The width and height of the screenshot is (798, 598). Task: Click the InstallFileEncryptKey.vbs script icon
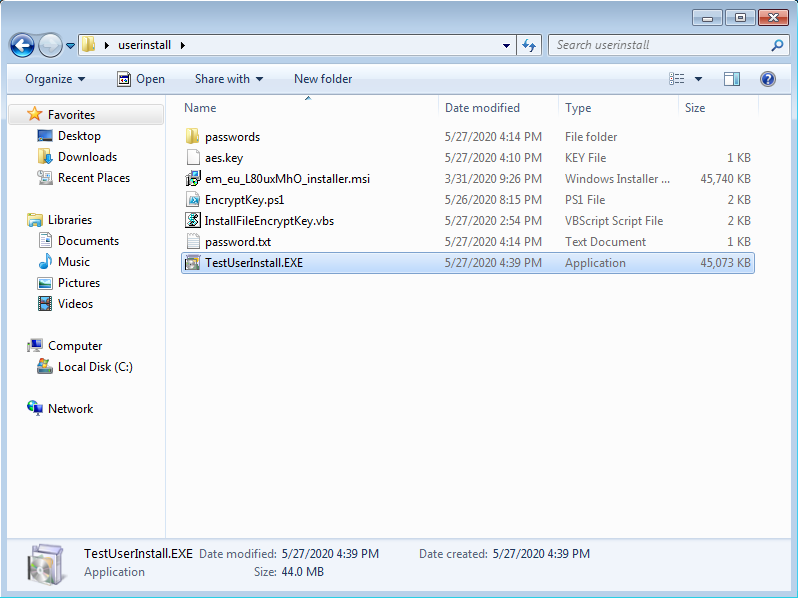[193, 220]
